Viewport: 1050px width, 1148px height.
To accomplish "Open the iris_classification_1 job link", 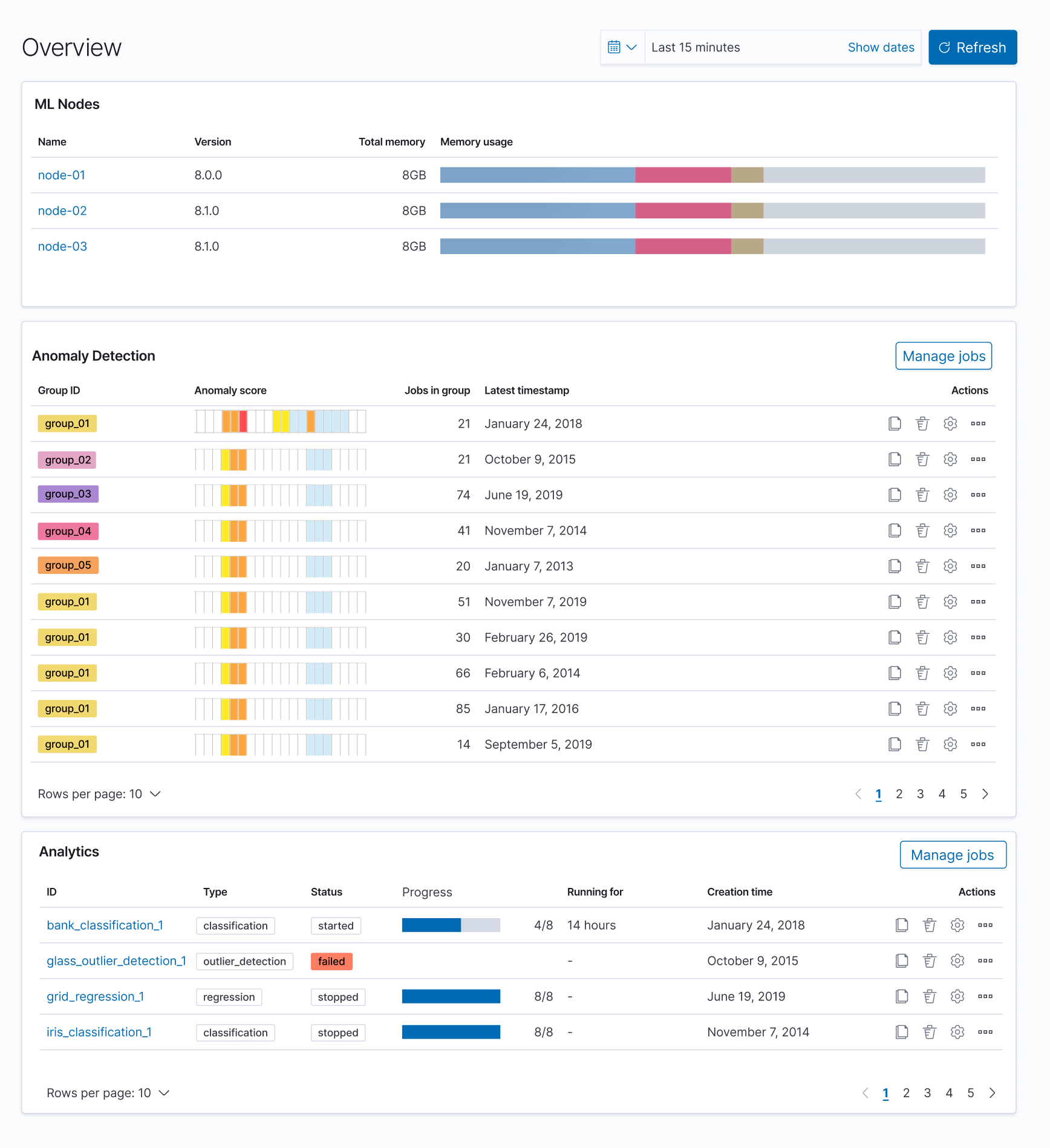I will point(99,1032).
